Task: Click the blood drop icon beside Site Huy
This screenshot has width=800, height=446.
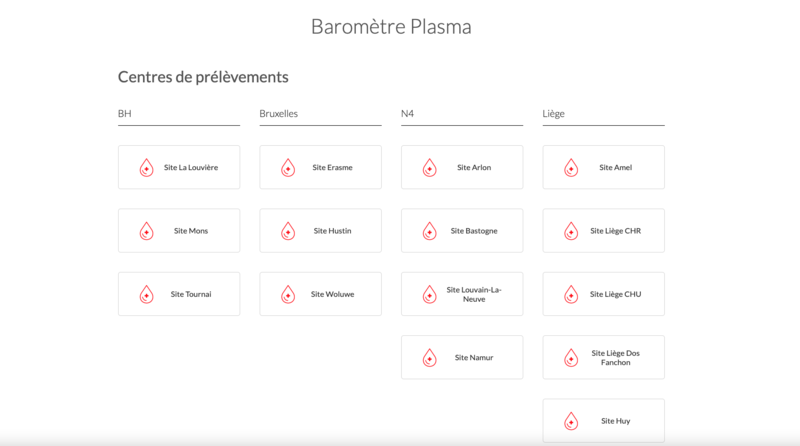Action: [x=571, y=421]
